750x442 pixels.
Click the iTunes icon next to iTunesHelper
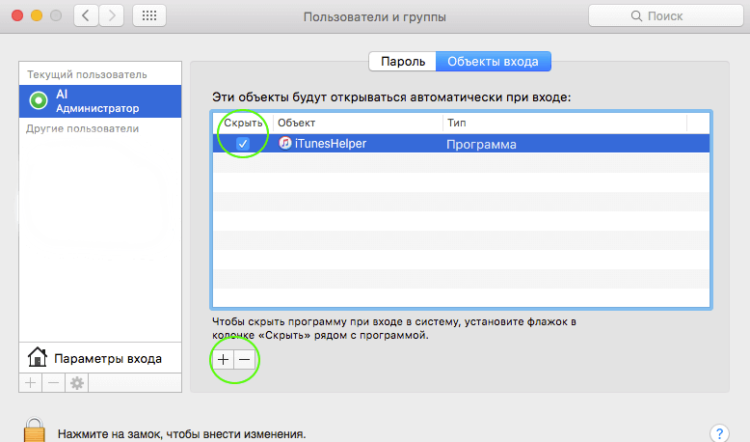point(285,143)
